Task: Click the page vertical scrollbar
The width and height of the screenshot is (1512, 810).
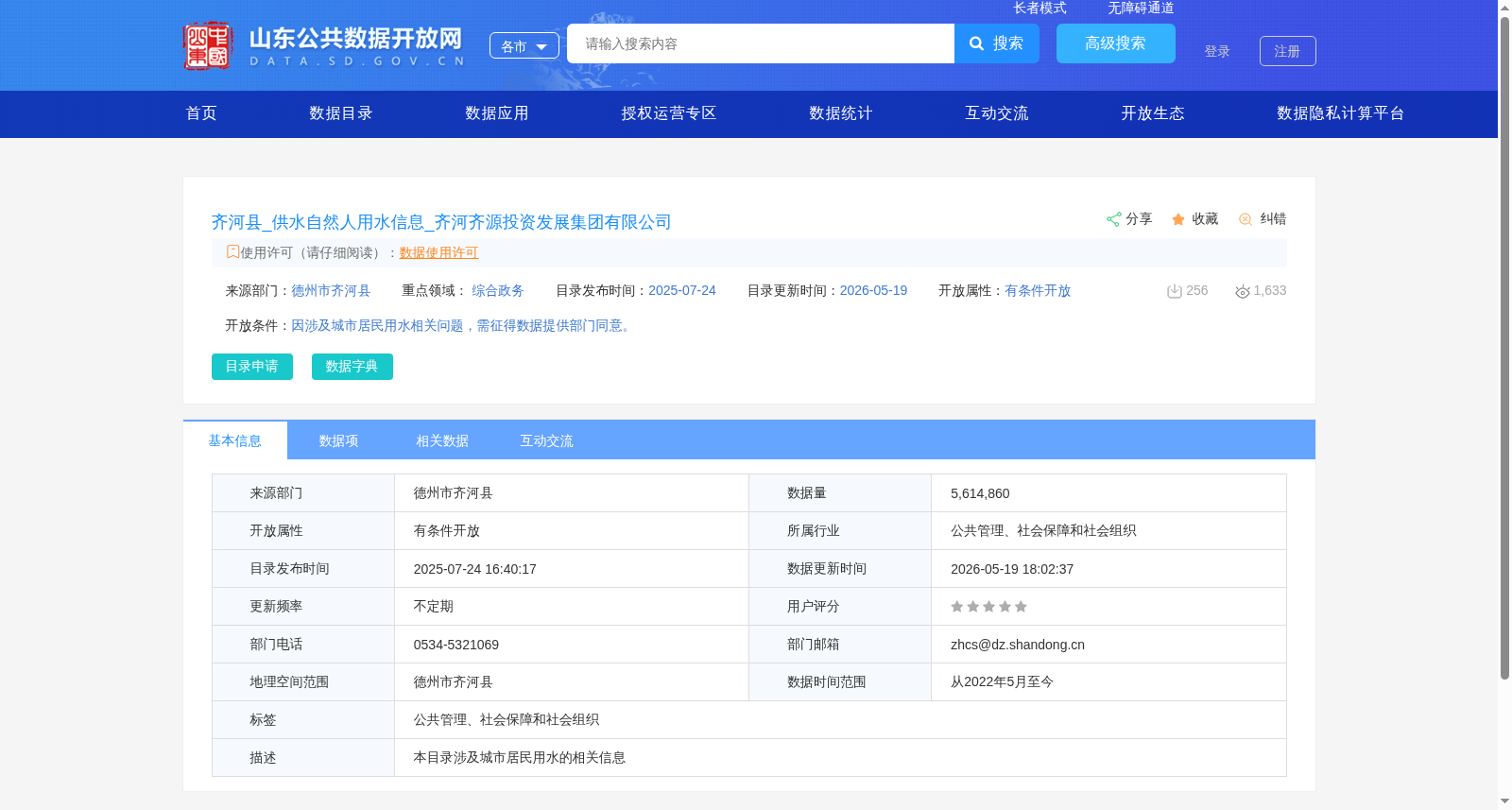Action: click(x=1504, y=348)
